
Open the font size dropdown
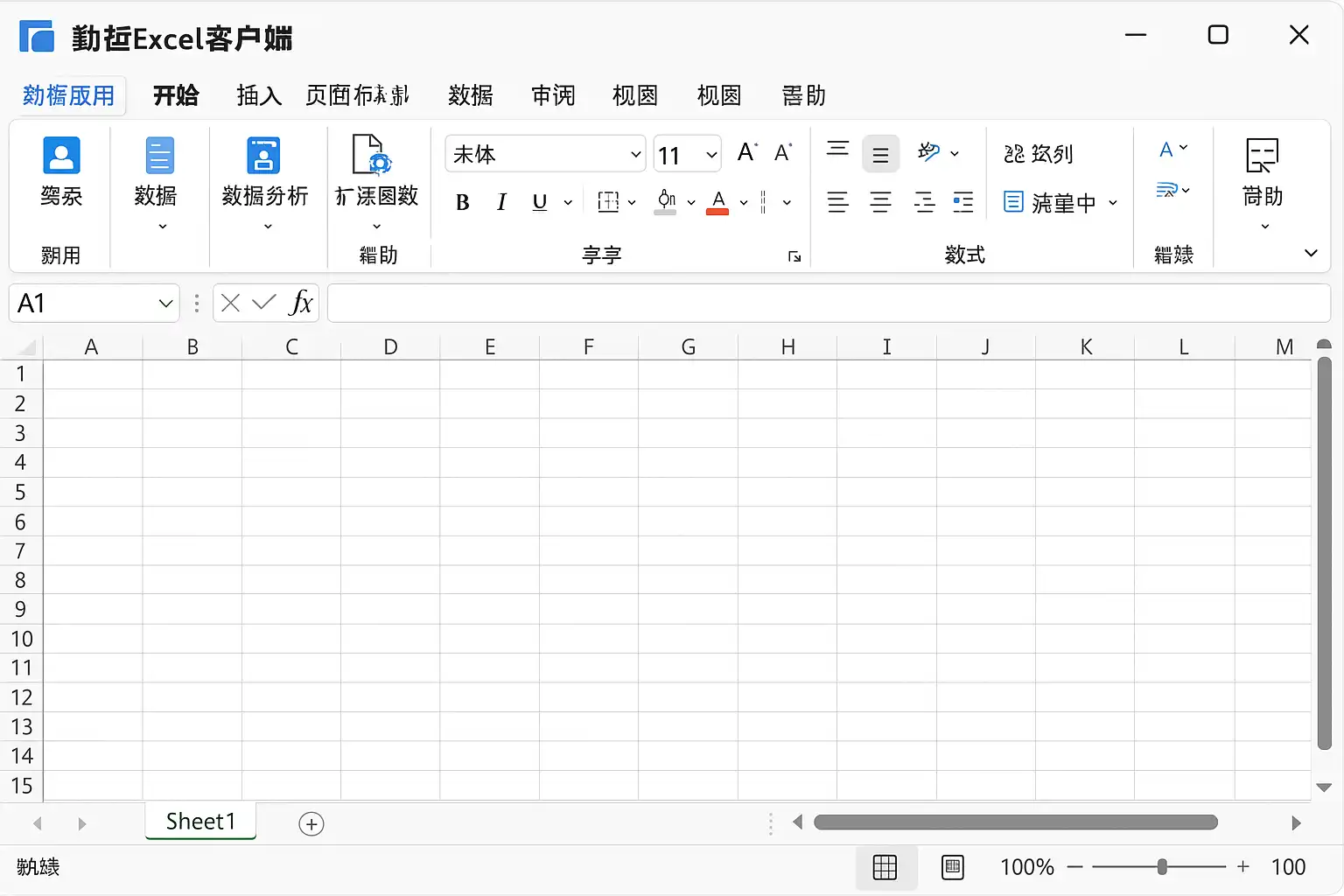[711, 155]
